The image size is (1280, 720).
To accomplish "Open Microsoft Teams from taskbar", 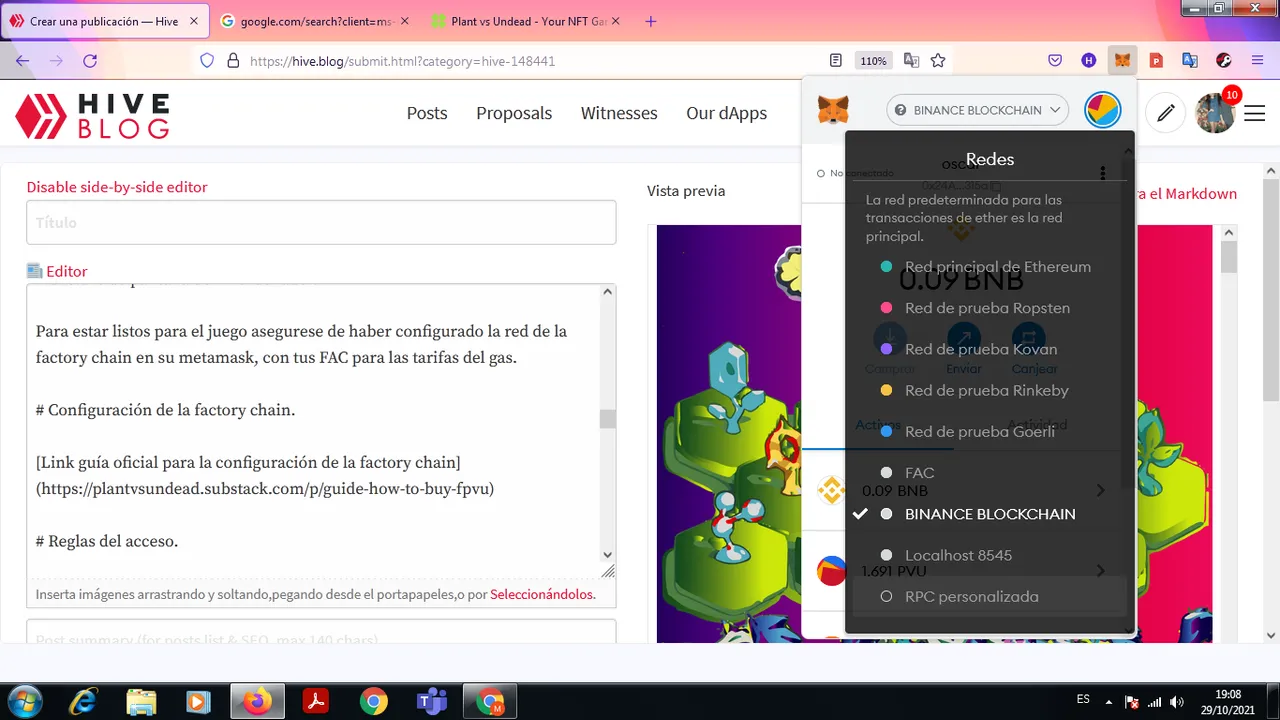I will tap(432, 702).
